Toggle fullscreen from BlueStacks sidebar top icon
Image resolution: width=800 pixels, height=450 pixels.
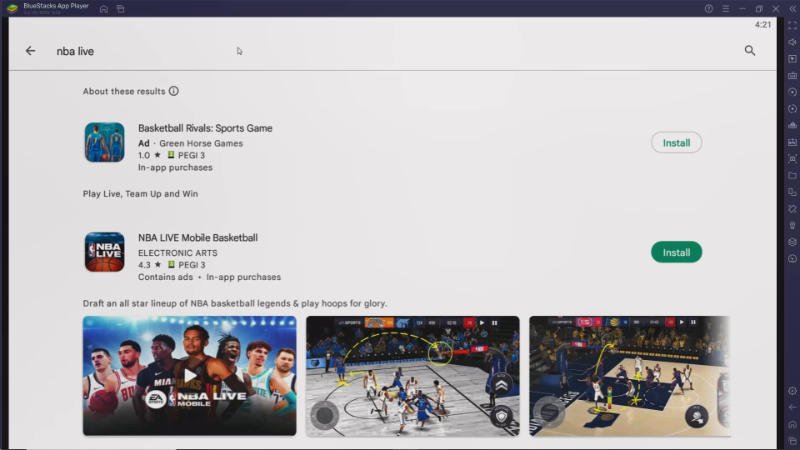(792, 26)
